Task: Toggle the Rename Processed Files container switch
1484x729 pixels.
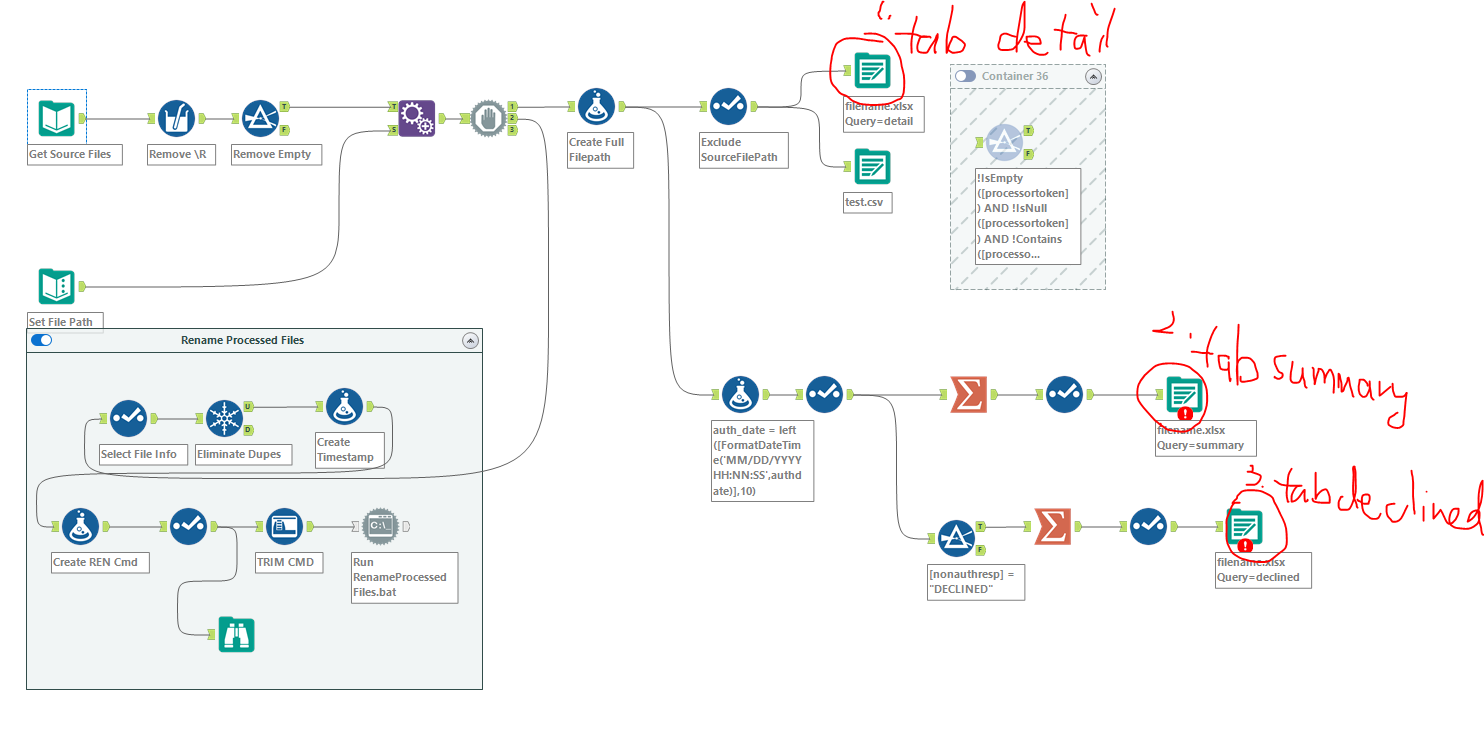Action: click(41, 340)
